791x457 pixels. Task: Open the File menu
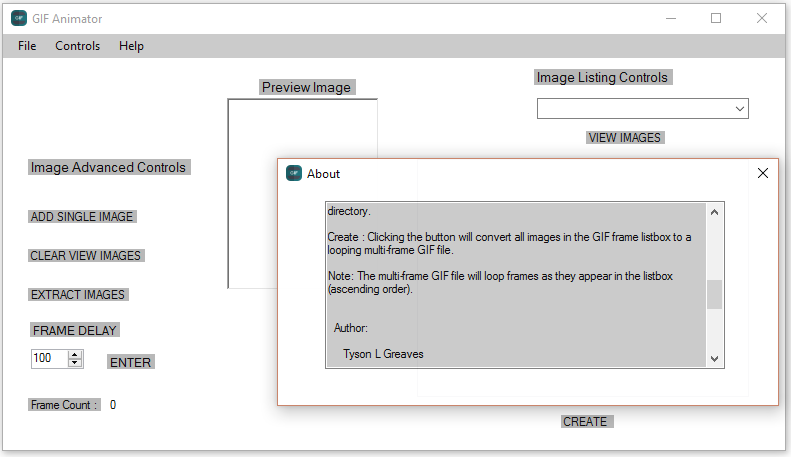point(27,46)
